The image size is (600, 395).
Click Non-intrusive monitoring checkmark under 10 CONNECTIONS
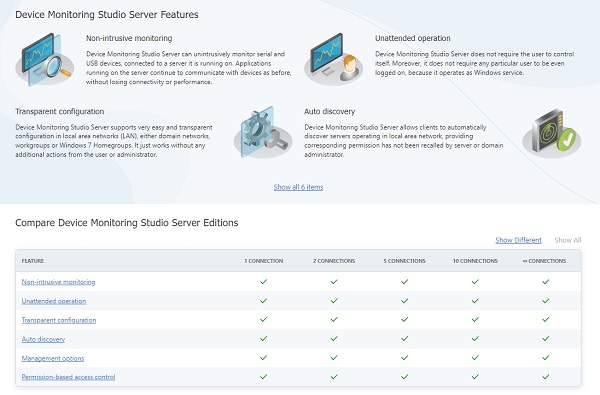[475, 282]
